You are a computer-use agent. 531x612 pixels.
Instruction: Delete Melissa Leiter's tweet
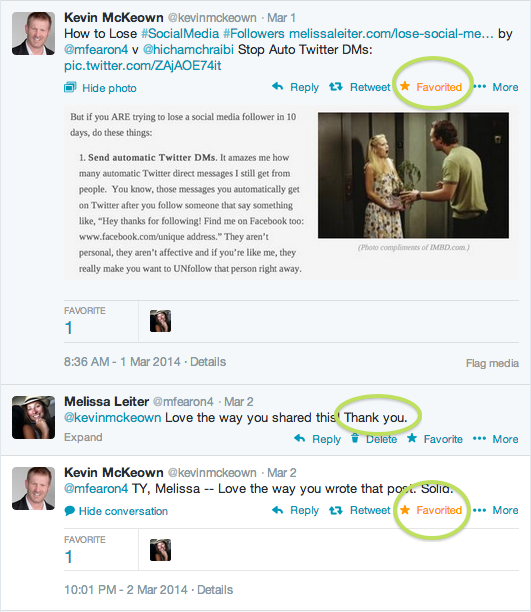tap(381, 439)
